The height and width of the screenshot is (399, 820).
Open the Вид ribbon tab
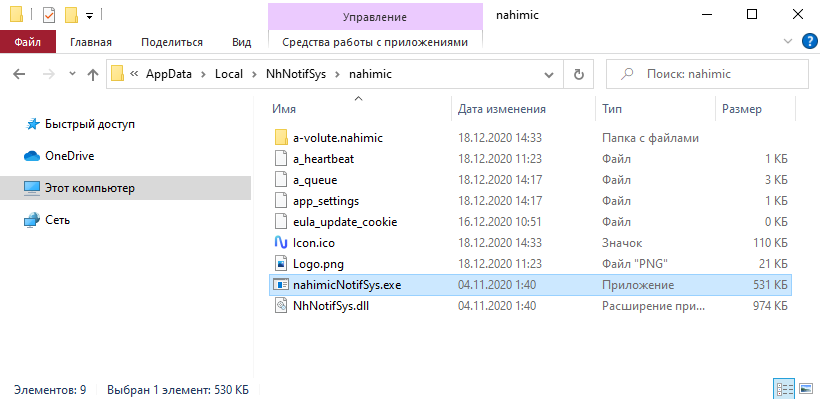242,42
